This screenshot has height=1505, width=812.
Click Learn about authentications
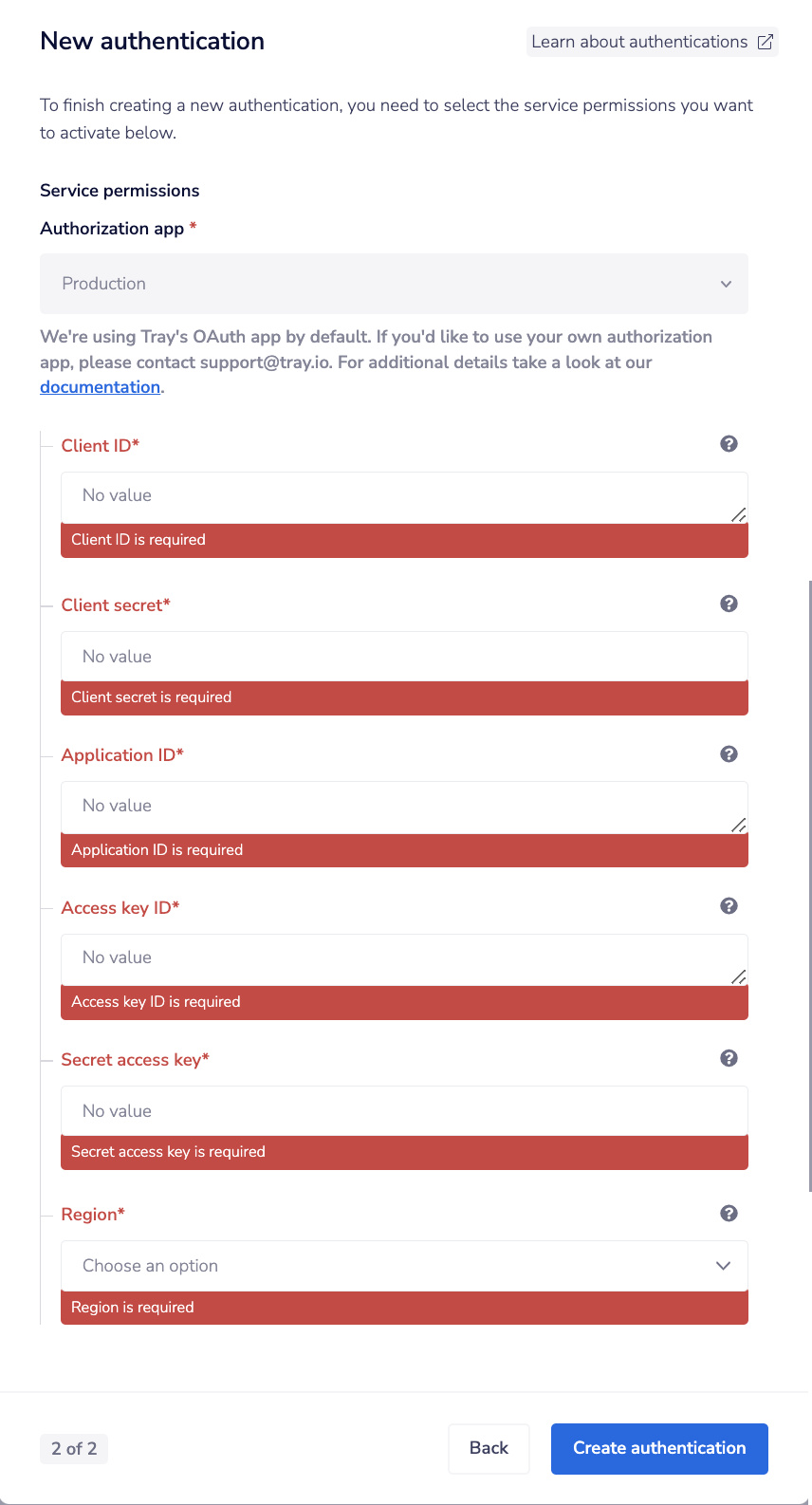click(639, 42)
